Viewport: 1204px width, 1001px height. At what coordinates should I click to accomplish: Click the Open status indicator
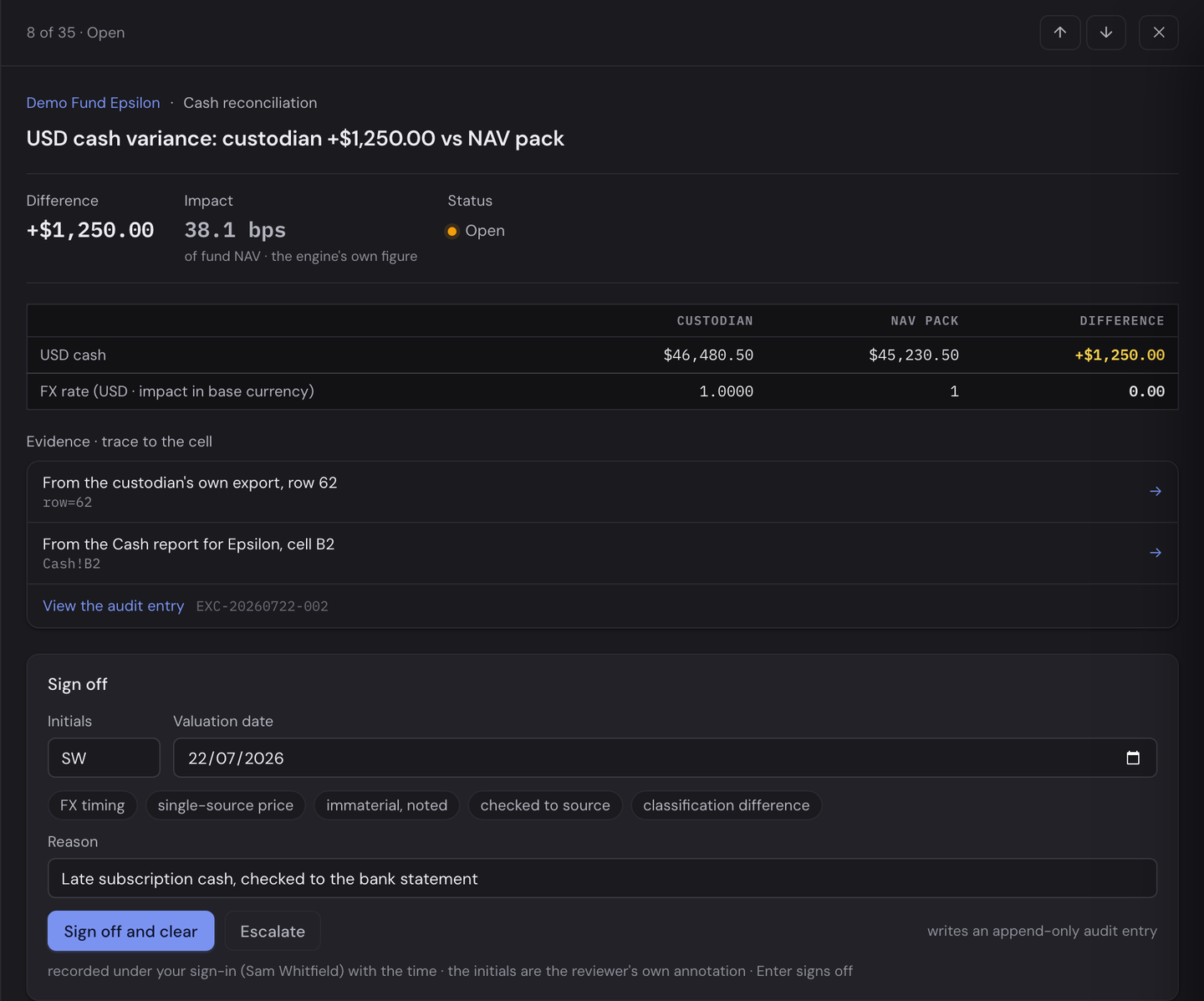475,231
